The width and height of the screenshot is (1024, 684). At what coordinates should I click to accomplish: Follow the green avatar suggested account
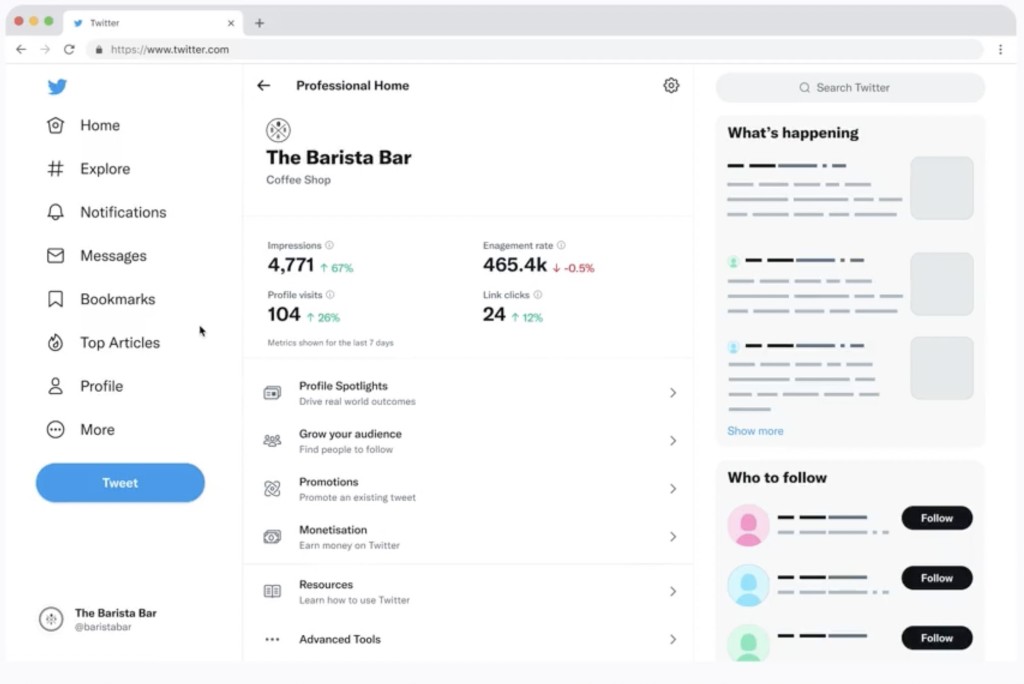[x=936, y=638]
